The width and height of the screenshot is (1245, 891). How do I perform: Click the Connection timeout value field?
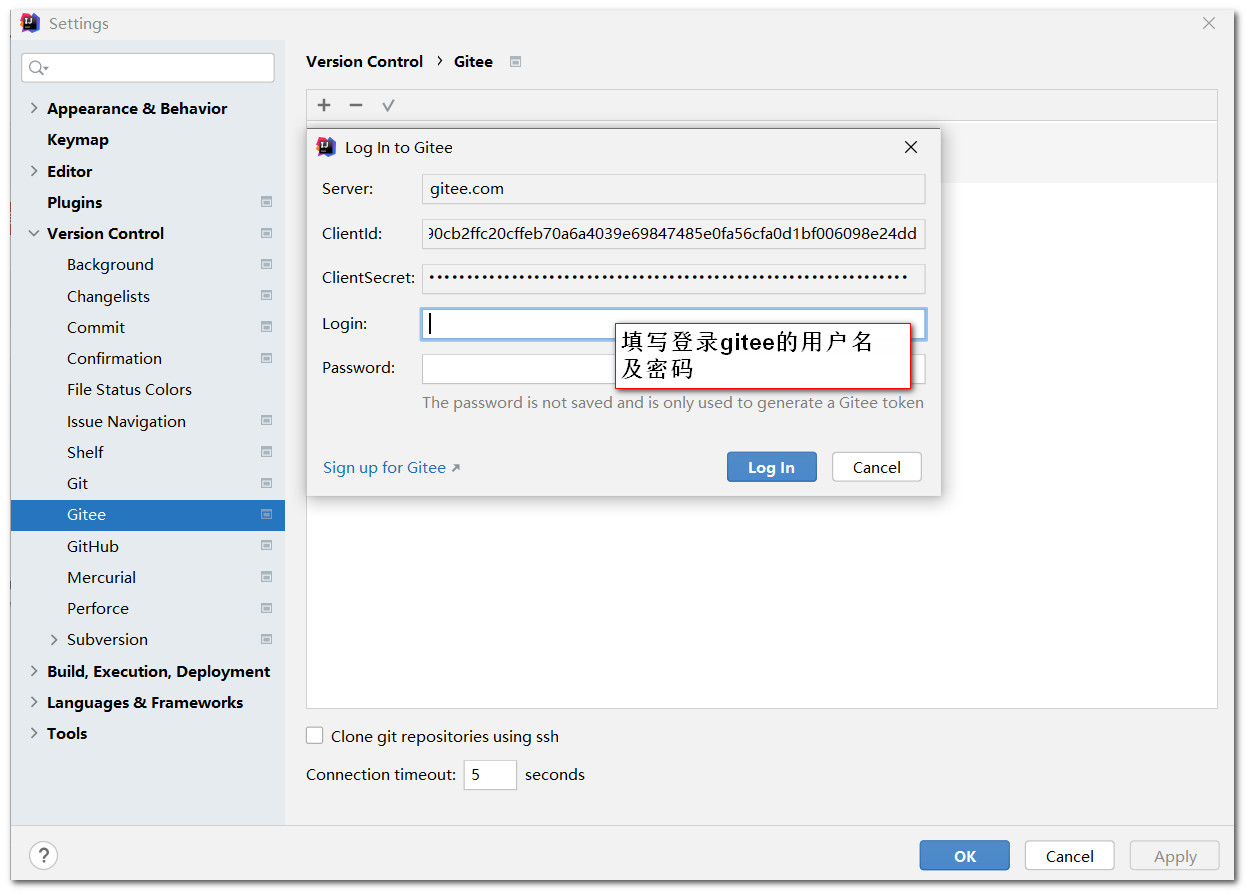(490, 775)
